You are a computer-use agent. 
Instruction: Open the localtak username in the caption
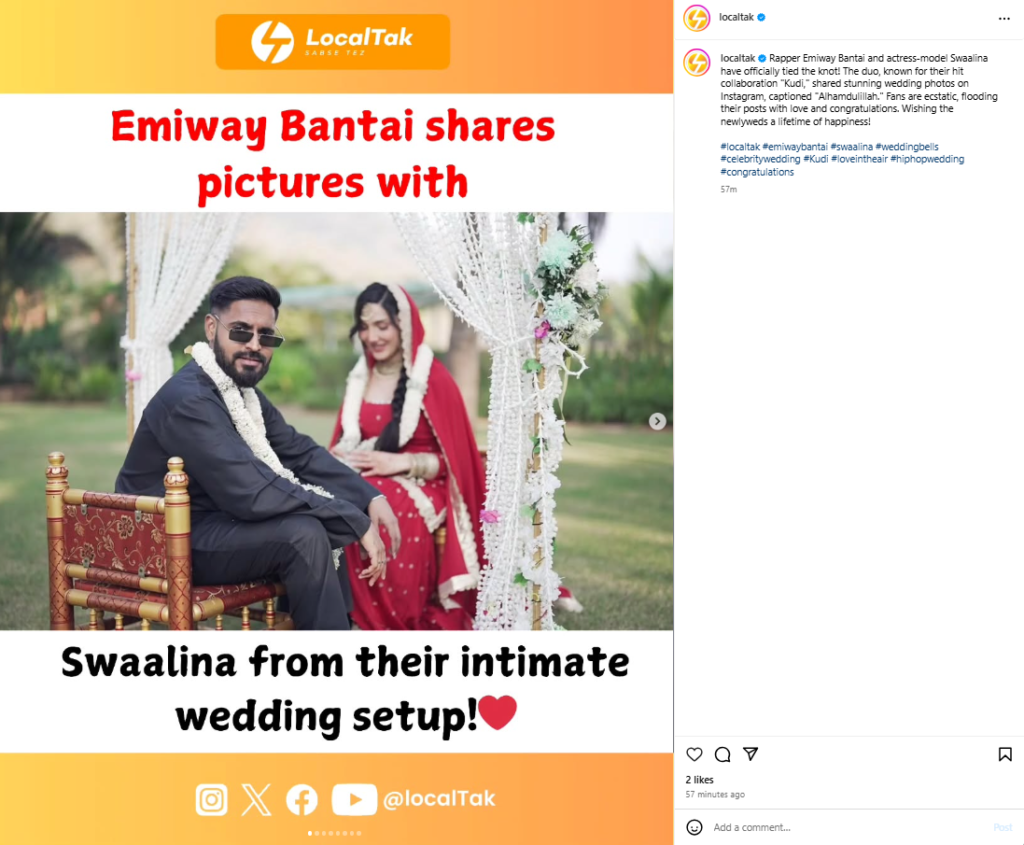(x=737, y=58)
